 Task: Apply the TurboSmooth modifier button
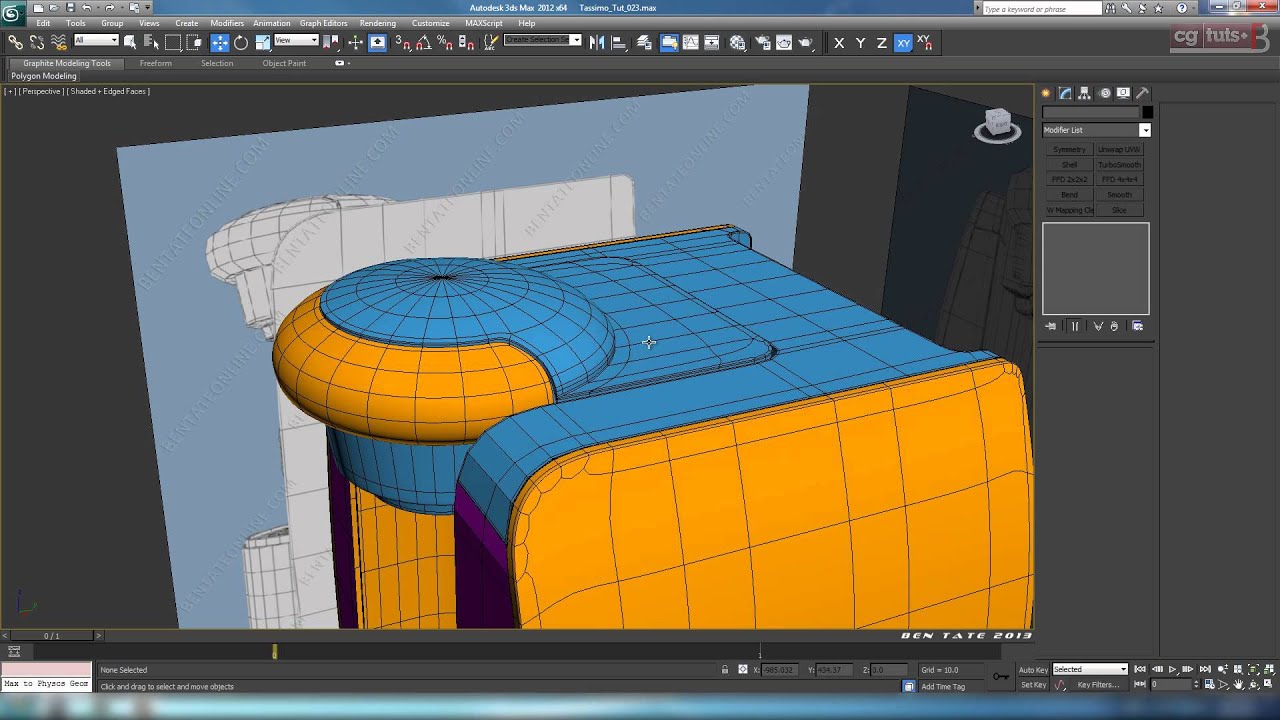1119,165
